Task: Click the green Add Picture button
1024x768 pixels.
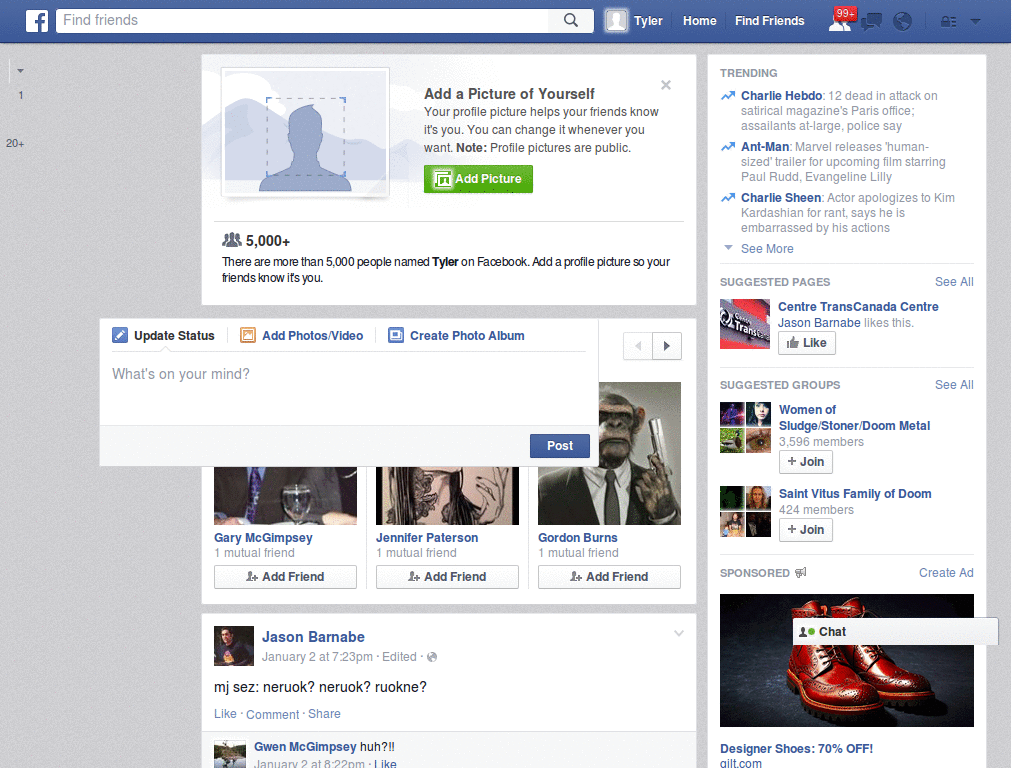Action: coord(478,179)
